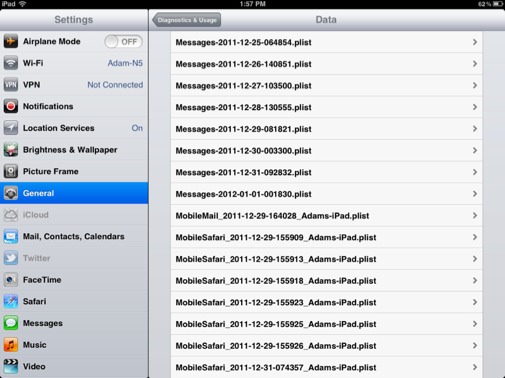Click the Notifications red icon
Image resolution: width=505 pixels, height=378 pixels.
[x=11, y=106]
